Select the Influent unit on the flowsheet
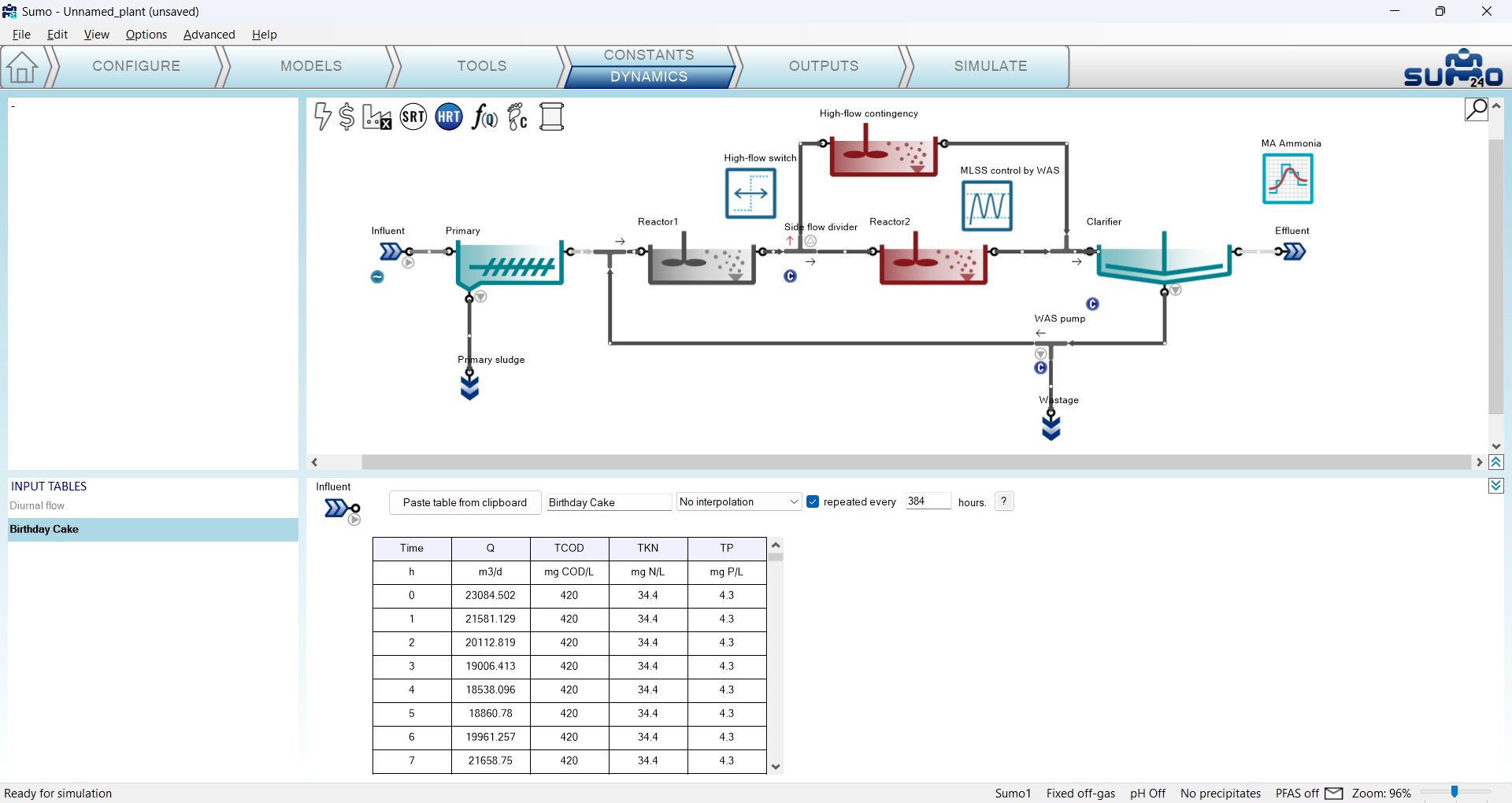The image size is (1512, 803). coord(391,251)
